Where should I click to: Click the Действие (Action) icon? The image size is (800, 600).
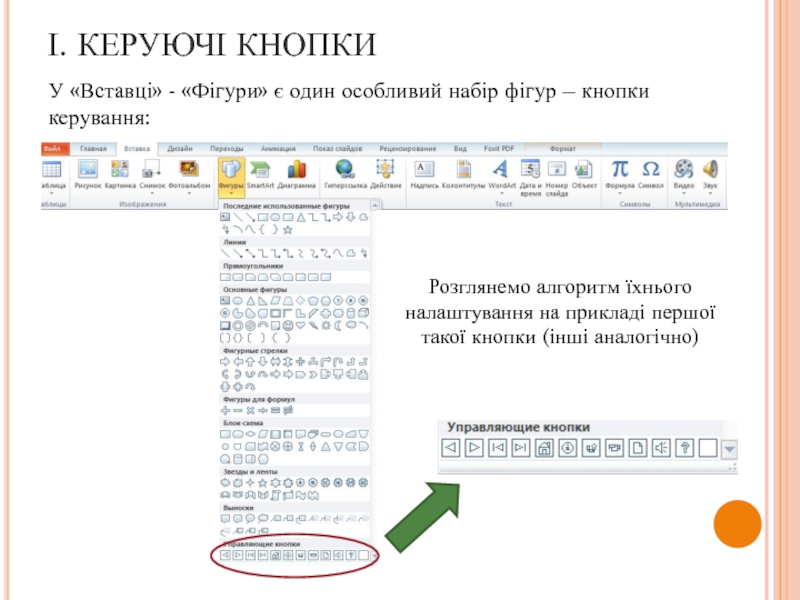tap(385, 169)
